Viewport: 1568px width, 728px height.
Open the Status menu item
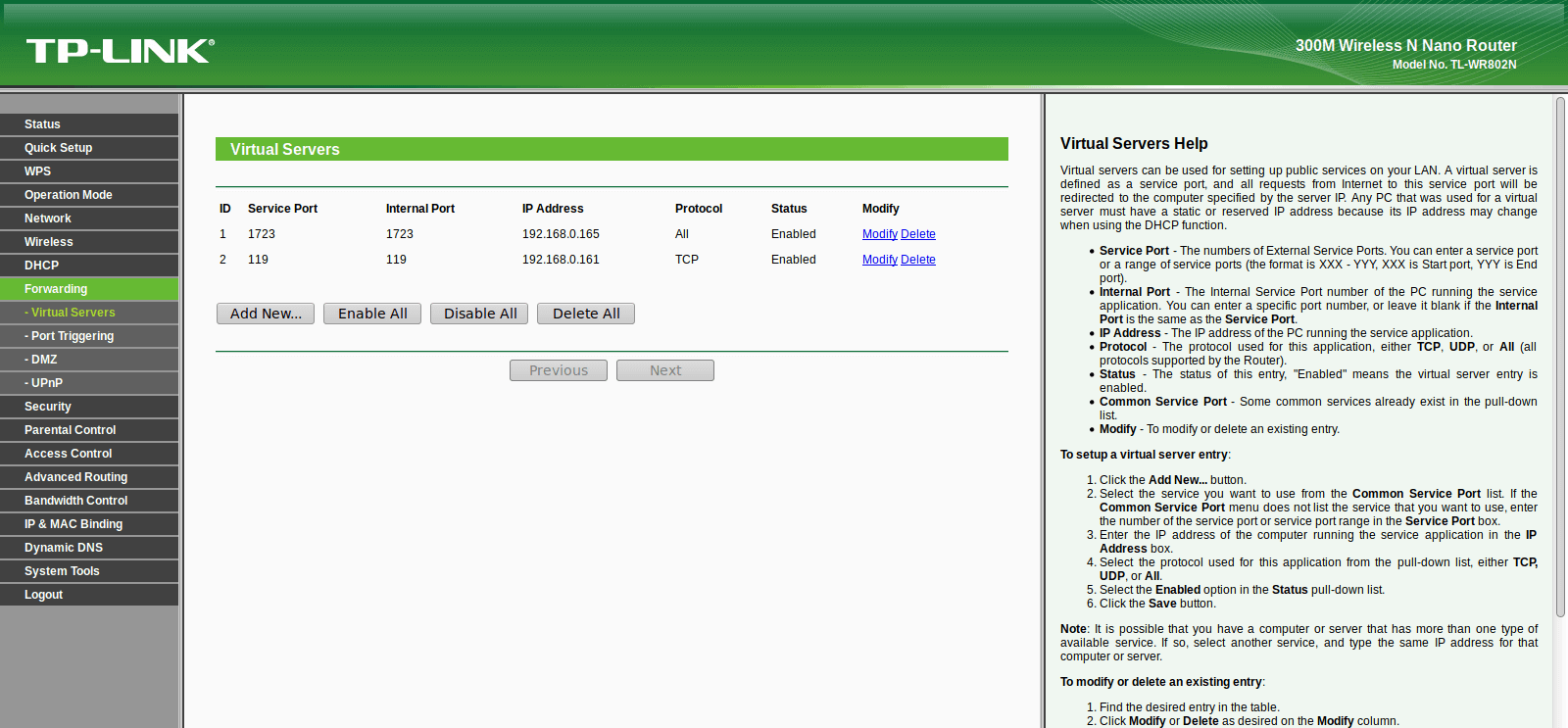[x=89, y=124]
